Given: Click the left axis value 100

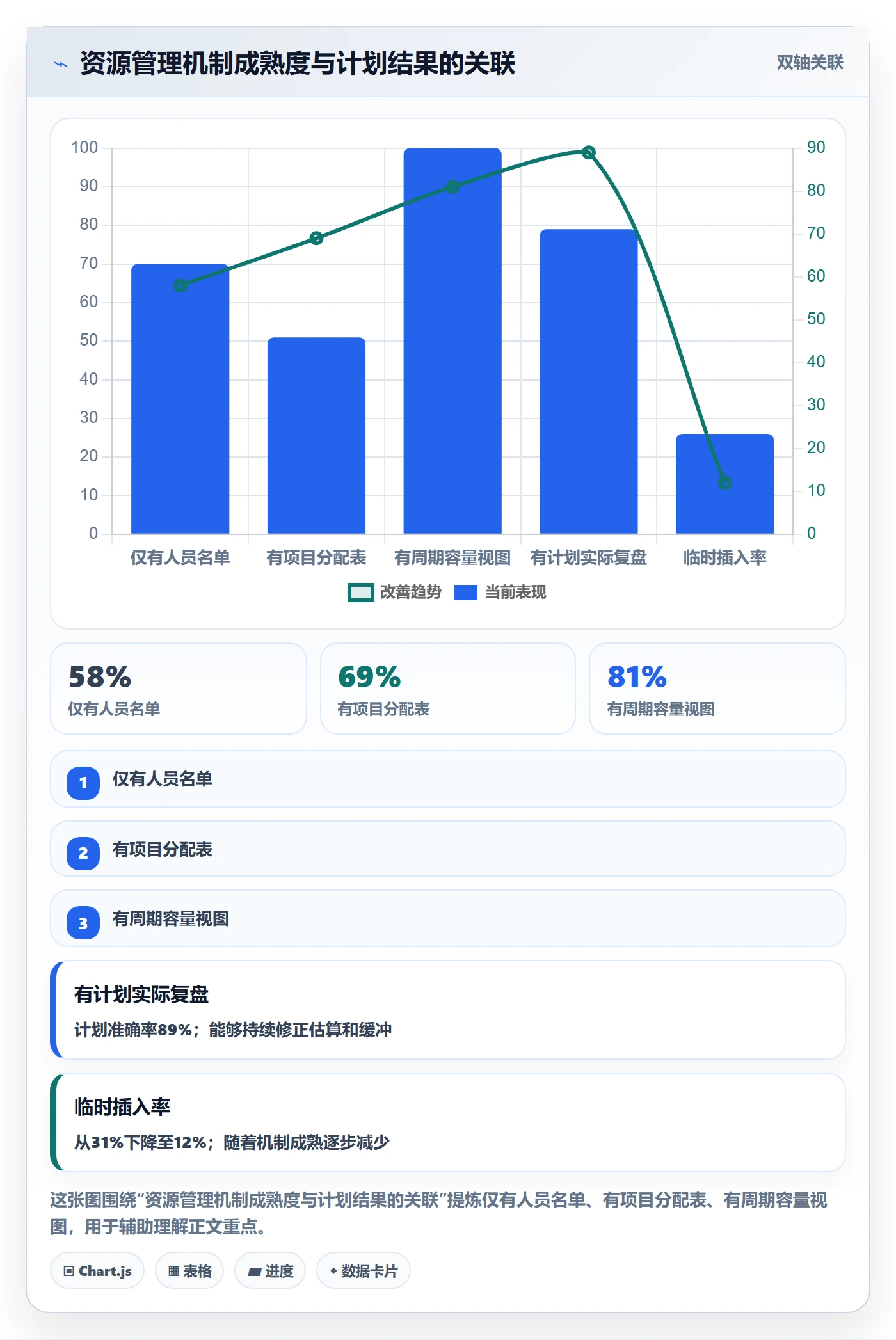Looking at the screenshot, I should pyautogui.click(x=84, y=148).
